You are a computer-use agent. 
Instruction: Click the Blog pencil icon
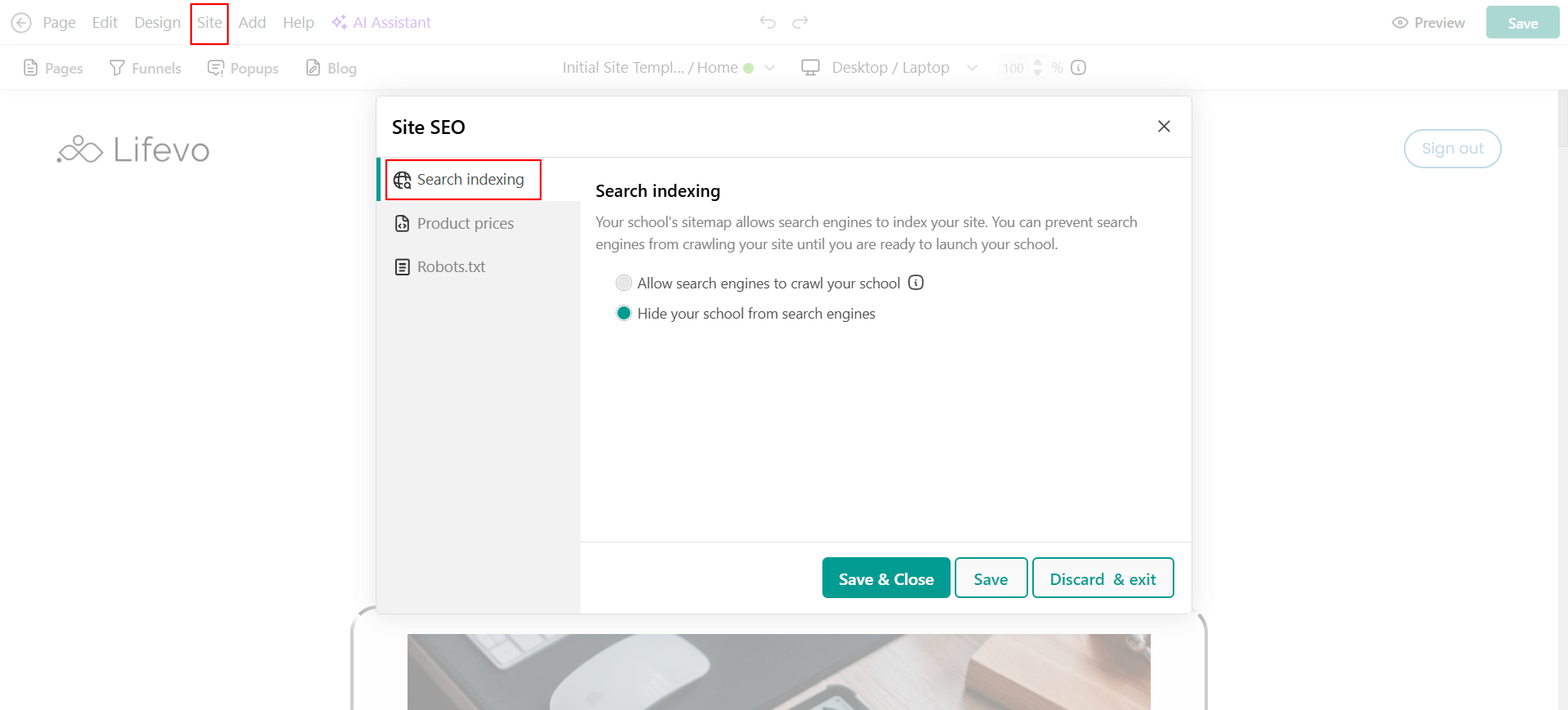tap(313, 68)
